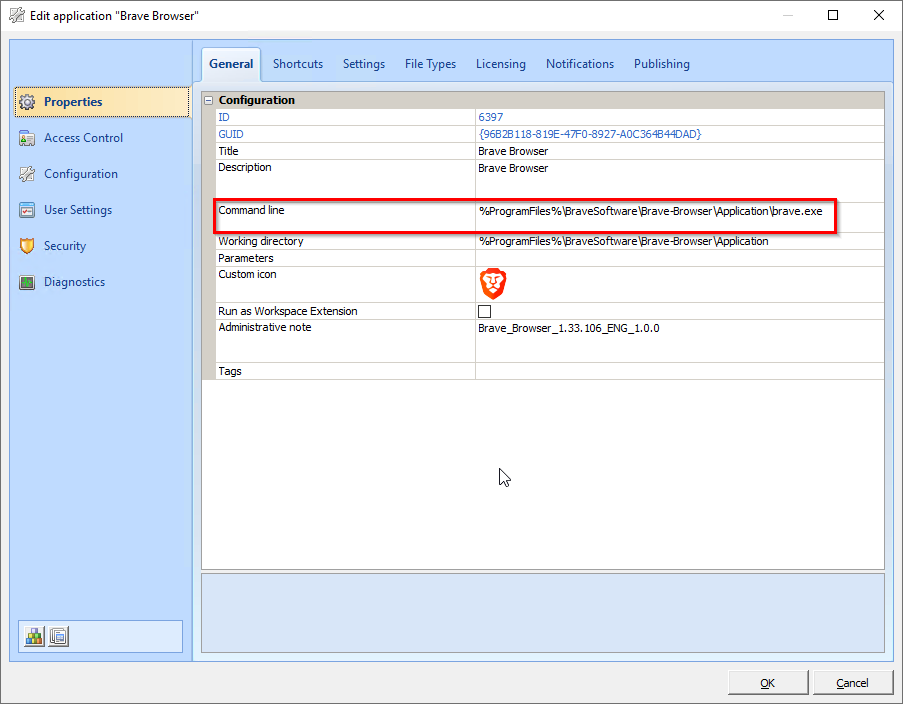Go to the Publishing tab

click(x=661, y=64)
